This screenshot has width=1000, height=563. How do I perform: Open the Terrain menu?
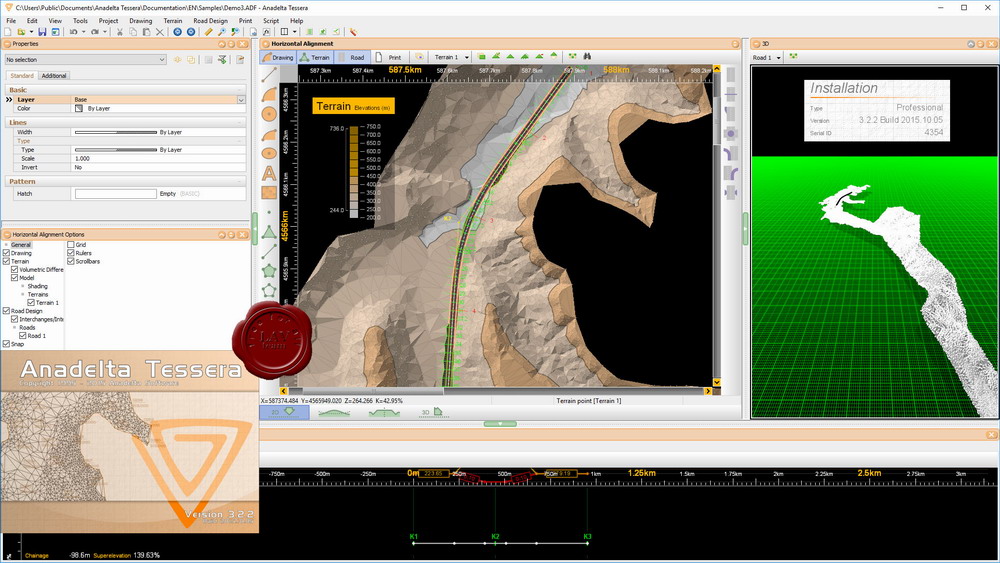click(x=172, y=20)
